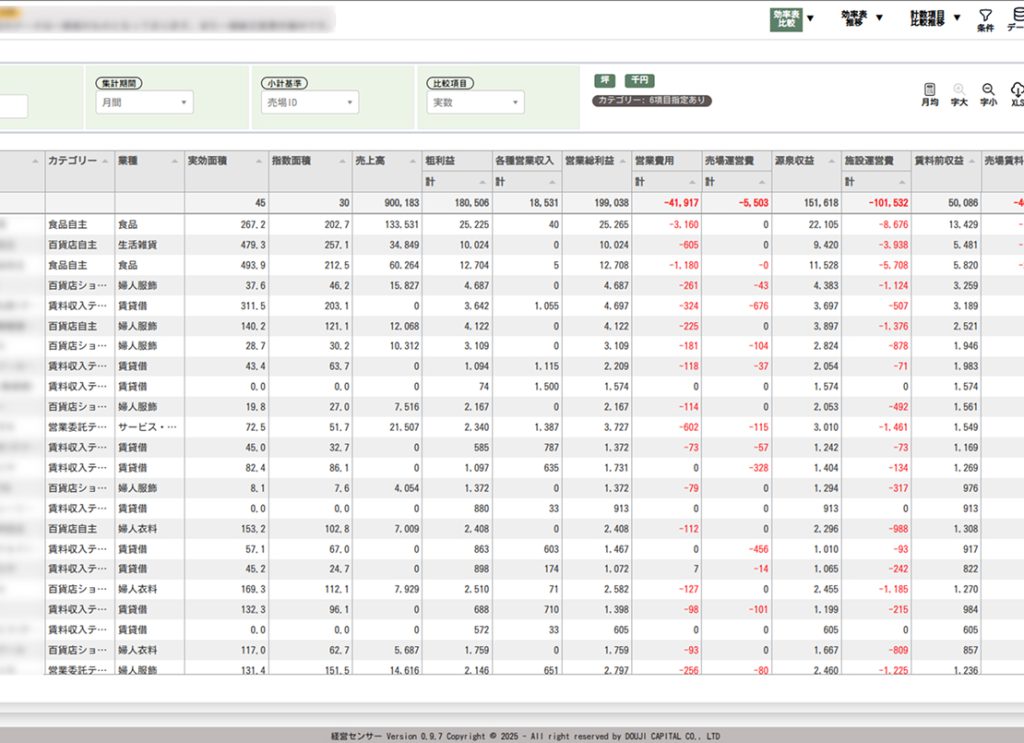Screen dimensions: 1024x743
Task: Click the カテゴリー 6項目指定あり filter chip
Action: pos(652,101)
